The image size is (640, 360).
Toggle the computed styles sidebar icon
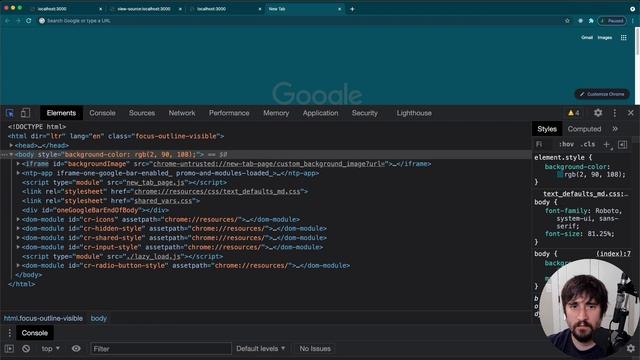pyautogui.click(x=622, y=144)
